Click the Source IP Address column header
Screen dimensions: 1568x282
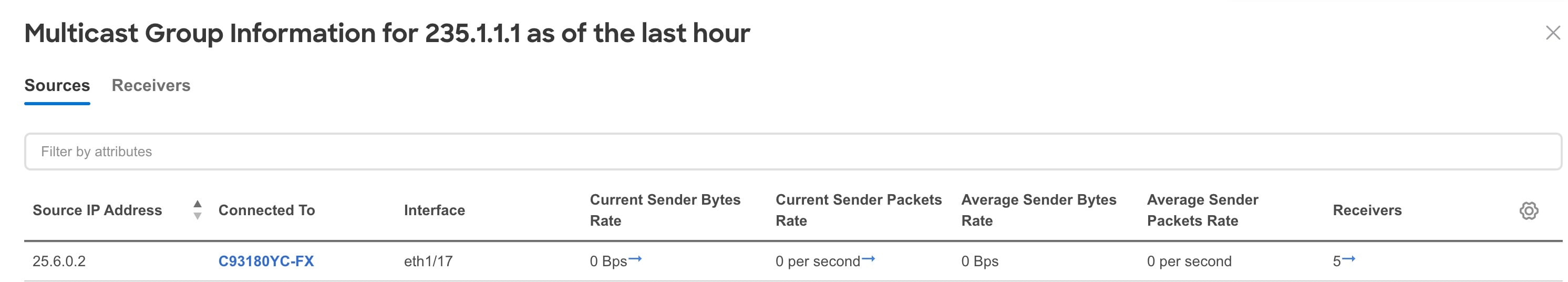coord(97,210)
